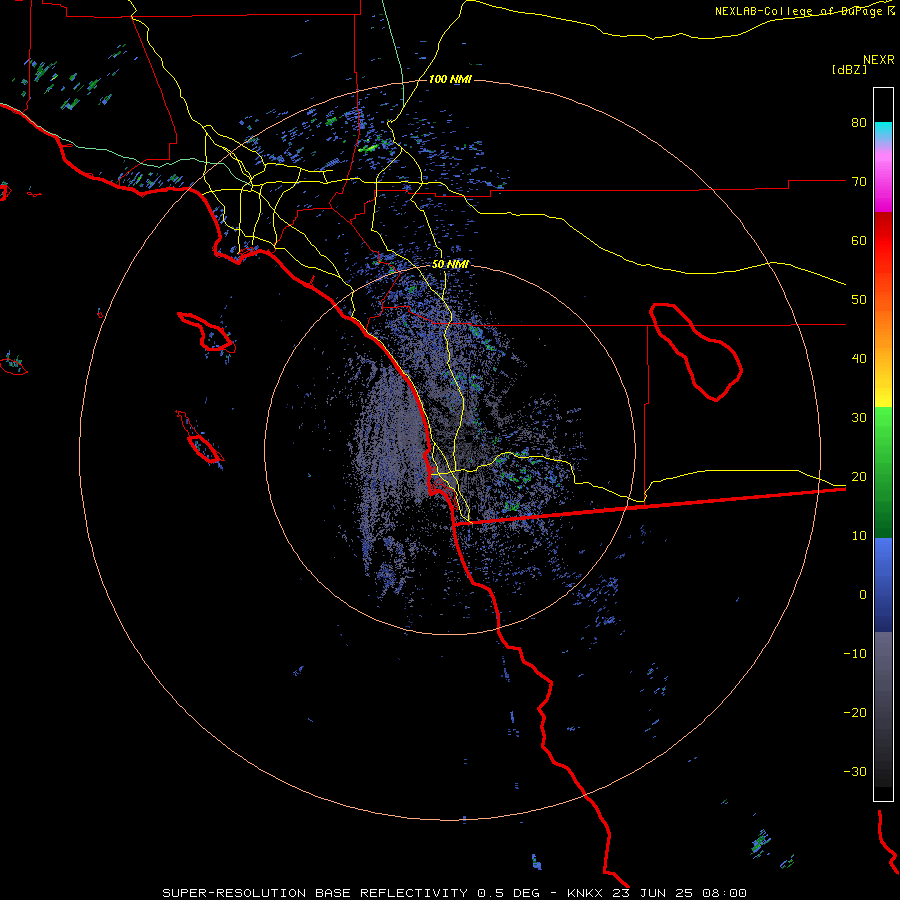Click the Super-Resolution Base Reflectivity caption
900x900 pixels.
pyautogui.click(x=454, y=893)
